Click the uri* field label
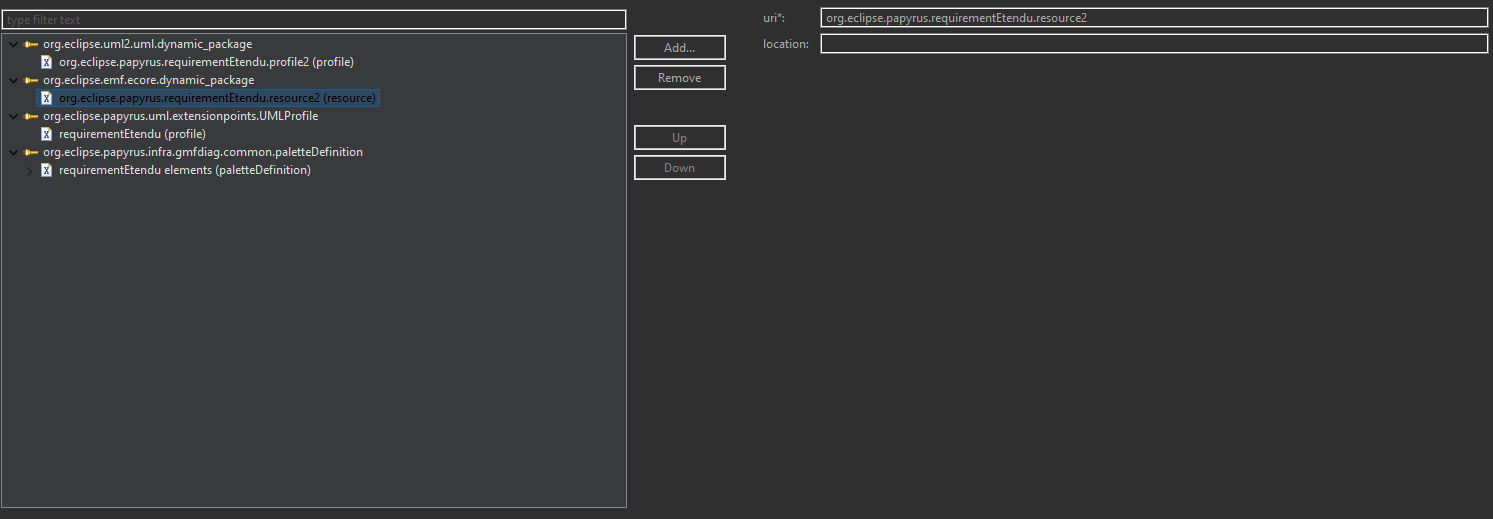Viewport: 1493px width, 519px height. (773, 18)
